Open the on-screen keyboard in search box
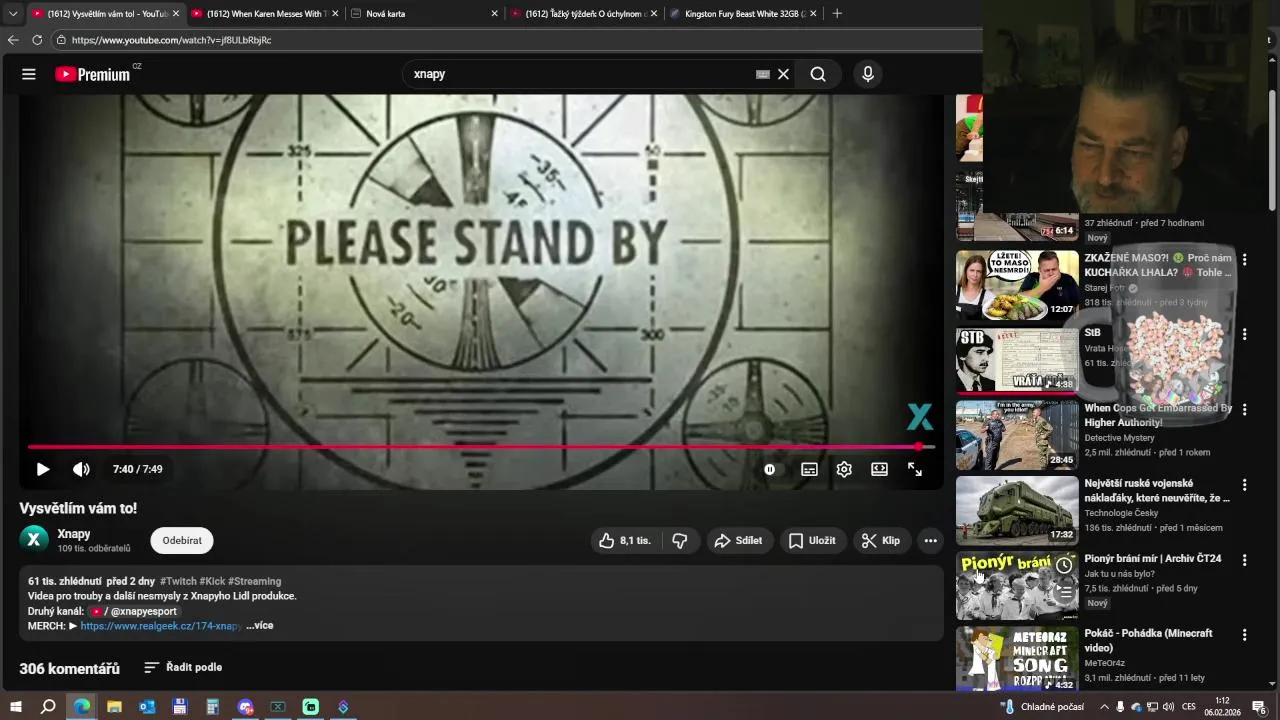This screenshot has height=720, width=1280. tap(763, 74)
